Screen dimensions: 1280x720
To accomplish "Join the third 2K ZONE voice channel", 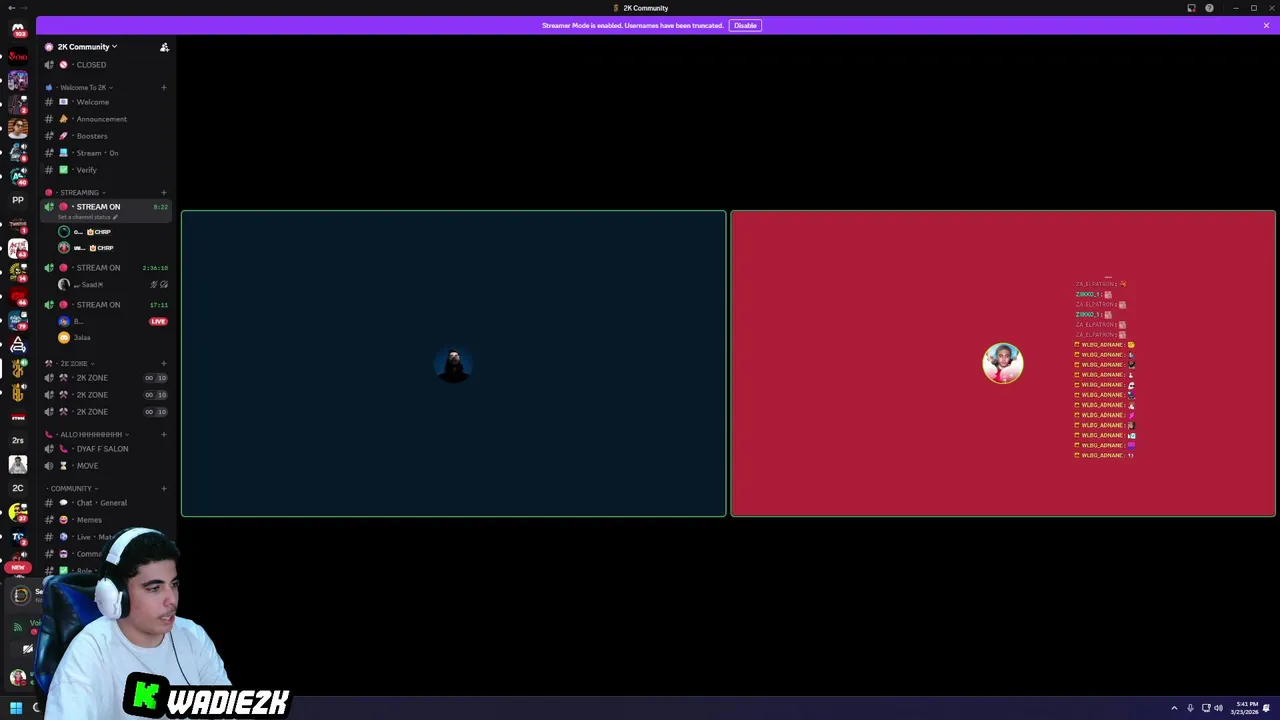I will [105, 412].
